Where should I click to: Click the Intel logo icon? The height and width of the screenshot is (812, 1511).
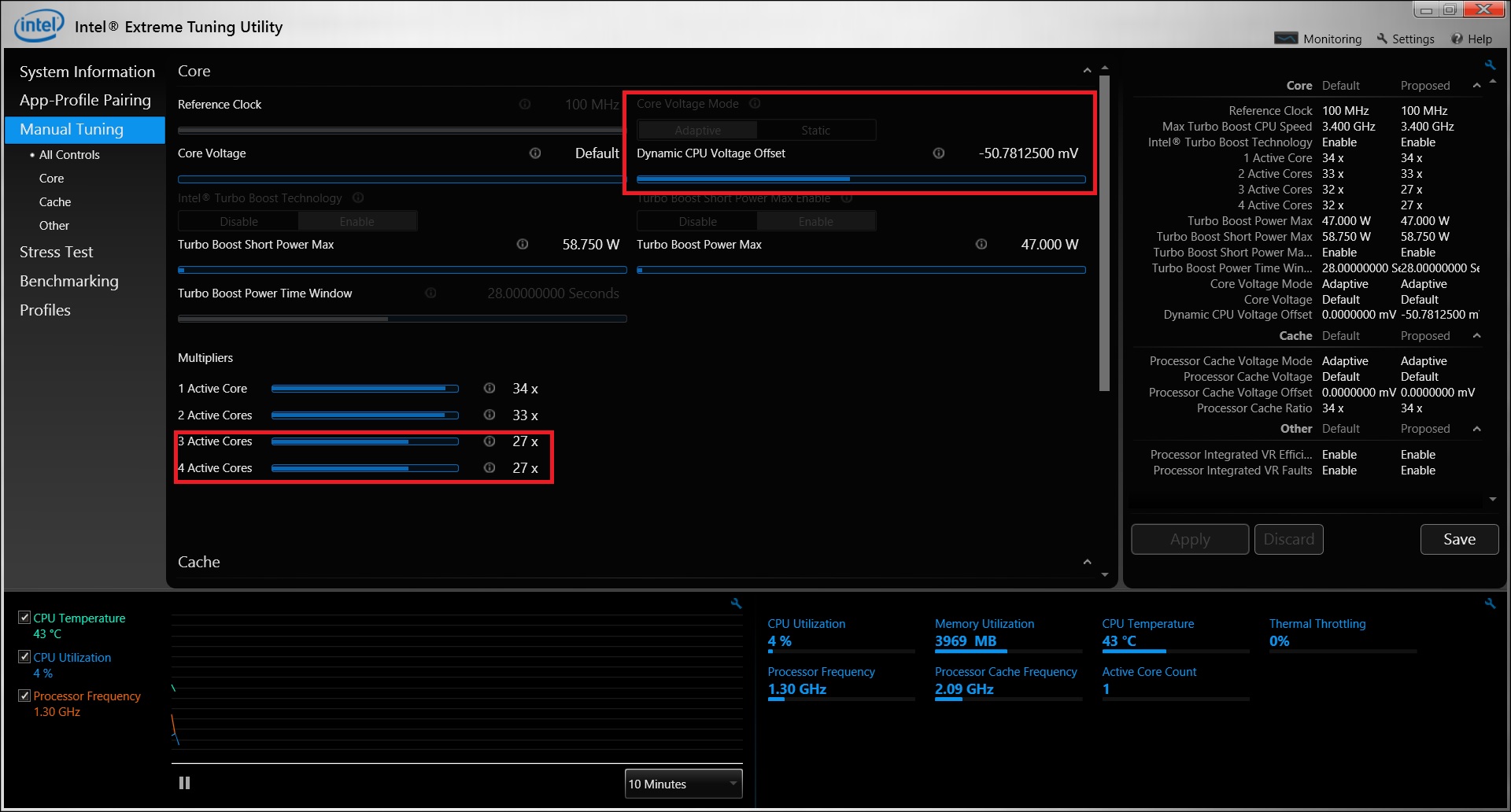pyautogui.click(x=39, y=25)
